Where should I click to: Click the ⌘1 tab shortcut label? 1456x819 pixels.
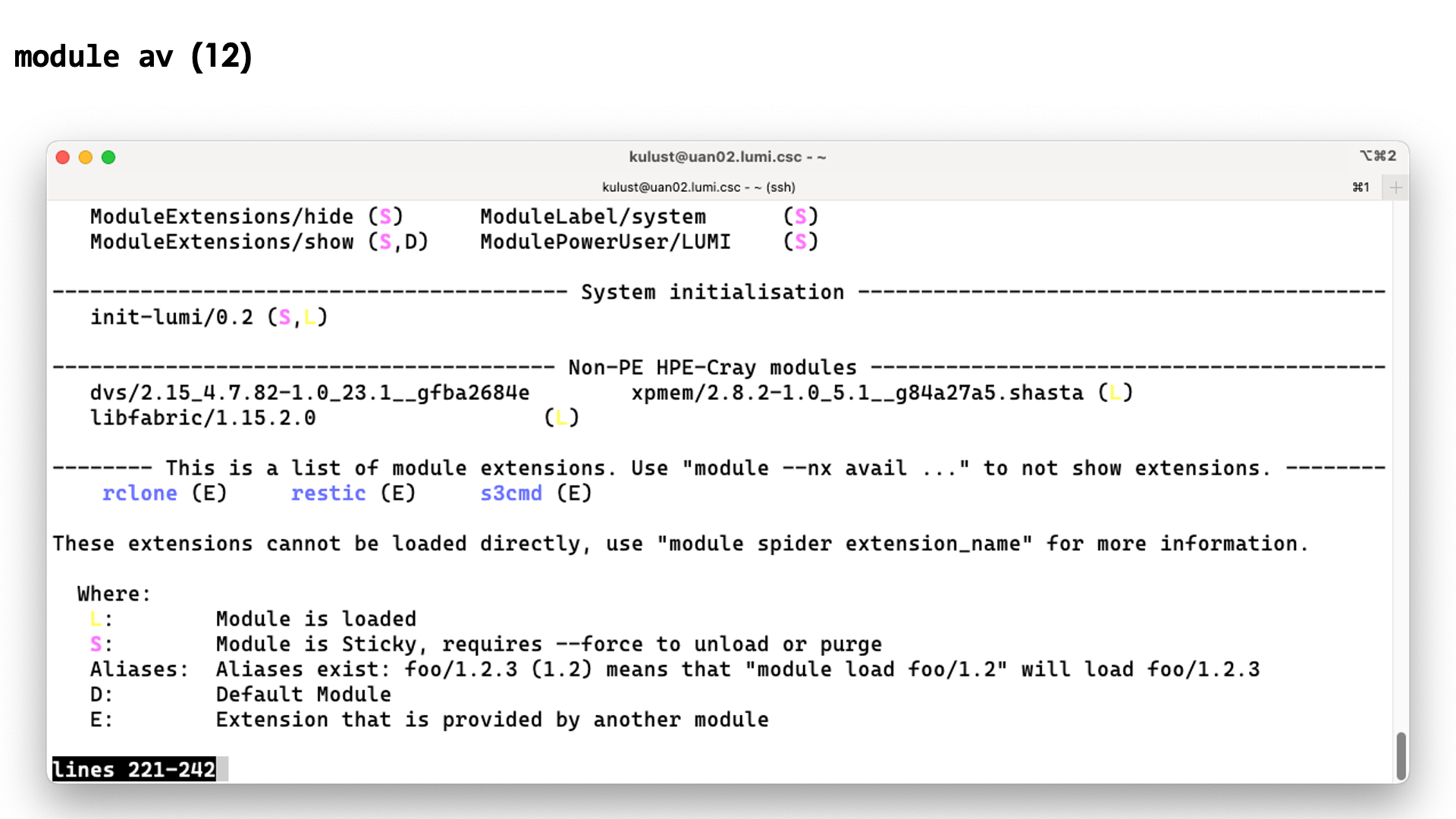tap(1361, 187)
